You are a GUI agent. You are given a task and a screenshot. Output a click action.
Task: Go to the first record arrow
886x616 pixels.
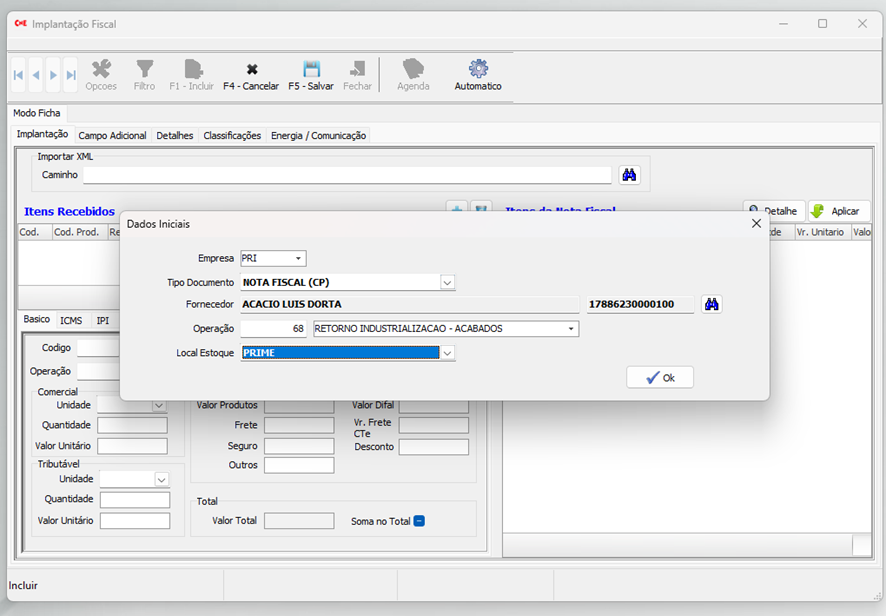pos(18,75)
